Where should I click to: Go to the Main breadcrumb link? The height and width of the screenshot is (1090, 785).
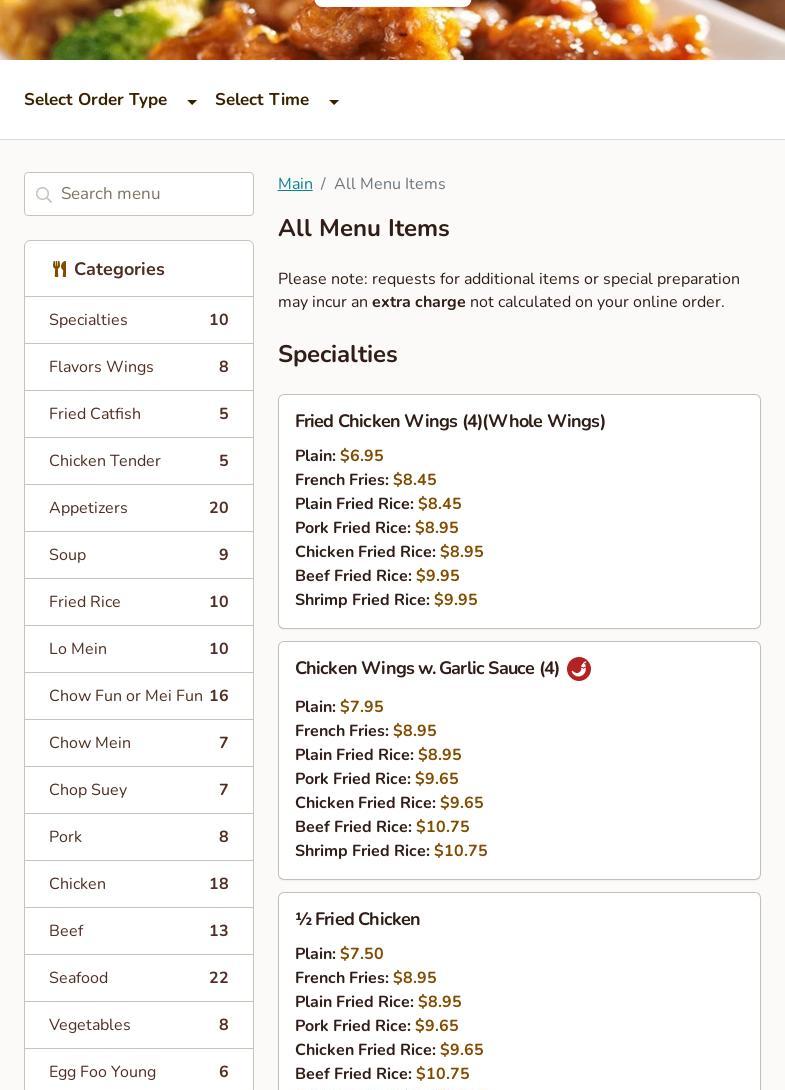295,184
